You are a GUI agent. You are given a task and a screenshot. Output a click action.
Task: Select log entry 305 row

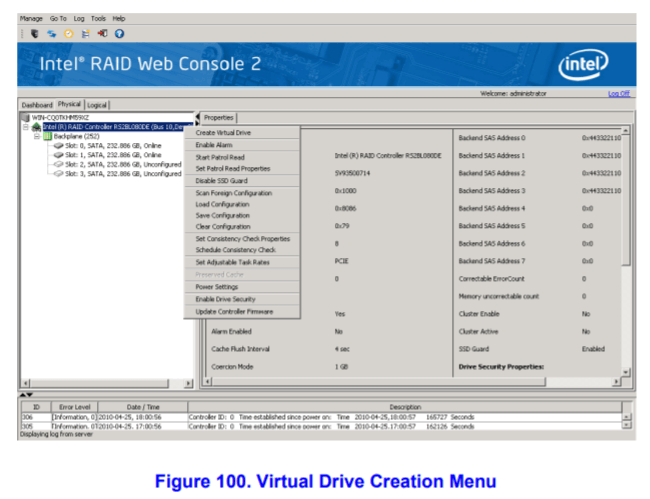click(322, 426)
